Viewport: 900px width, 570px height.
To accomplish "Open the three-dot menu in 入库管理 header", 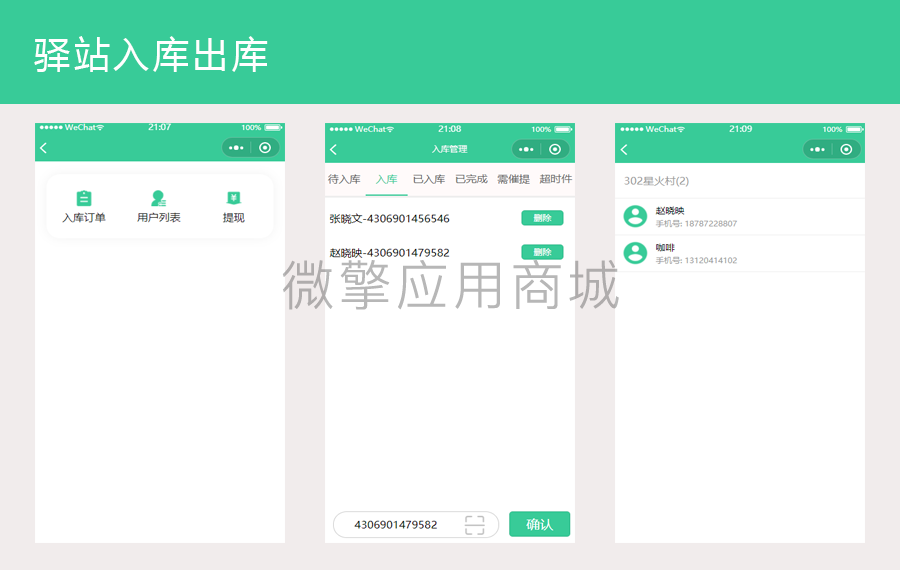I will [526, 149].
